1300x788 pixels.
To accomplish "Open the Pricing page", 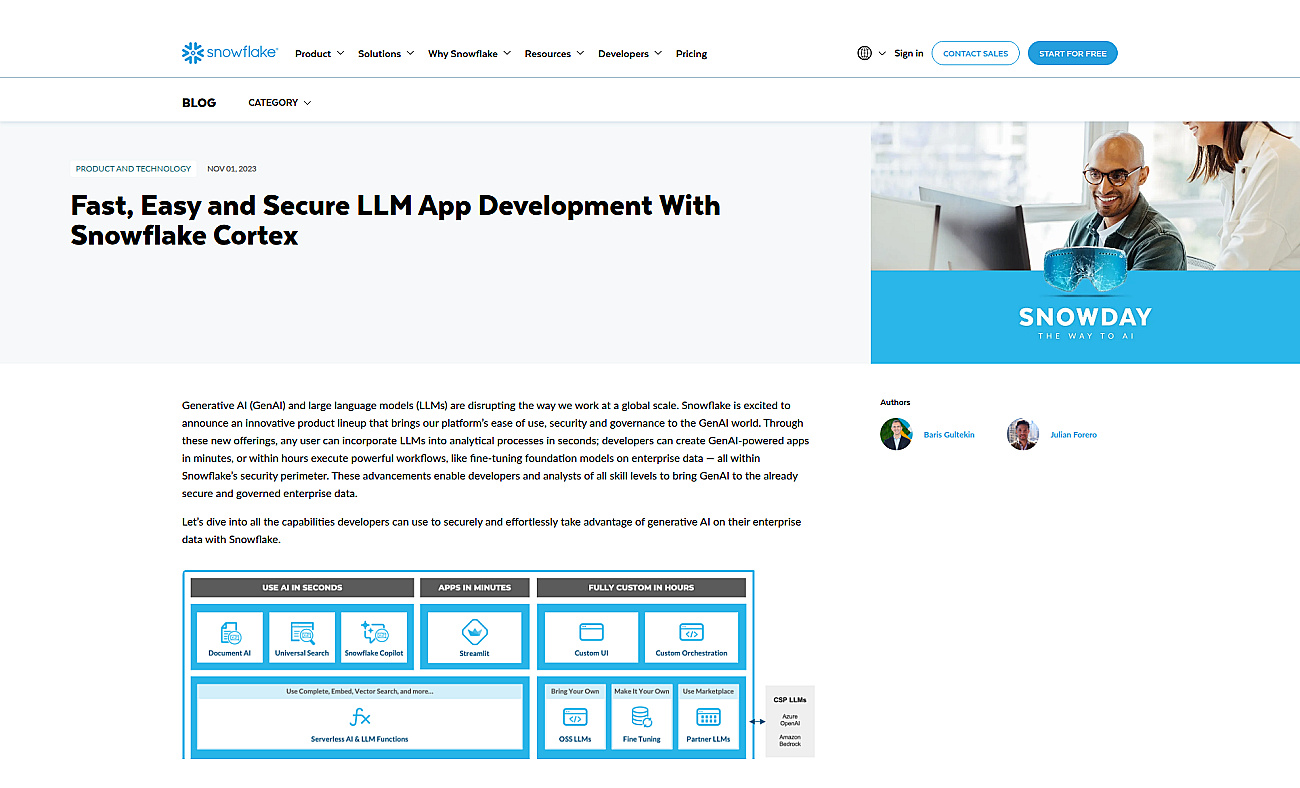I will (691, 54).
